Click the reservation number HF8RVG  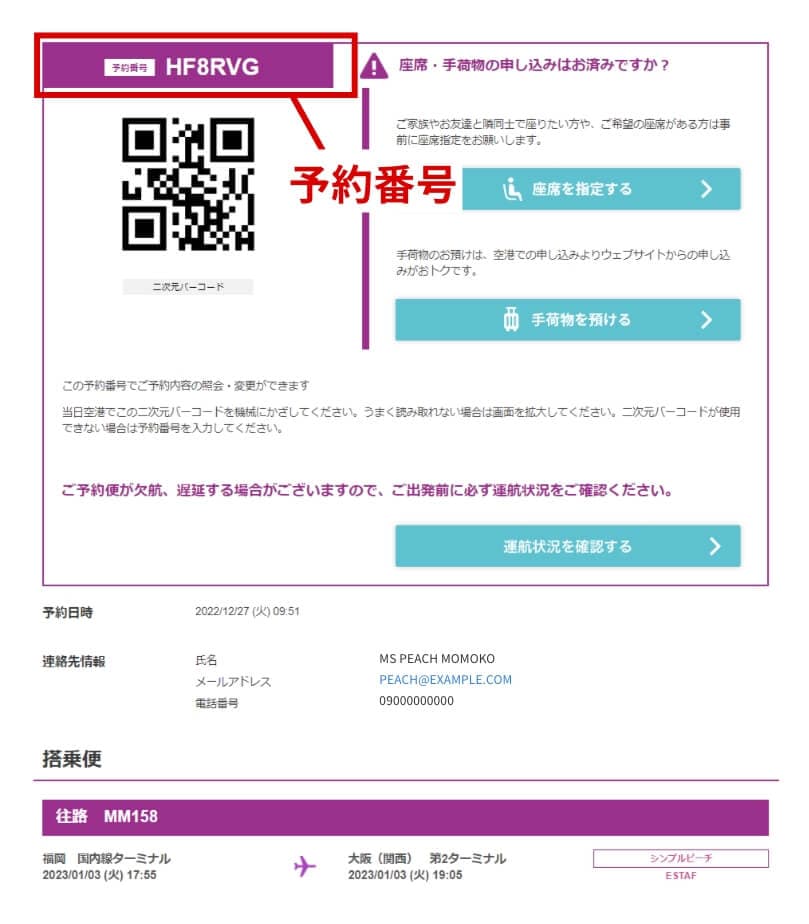click(x=212, y=67)
